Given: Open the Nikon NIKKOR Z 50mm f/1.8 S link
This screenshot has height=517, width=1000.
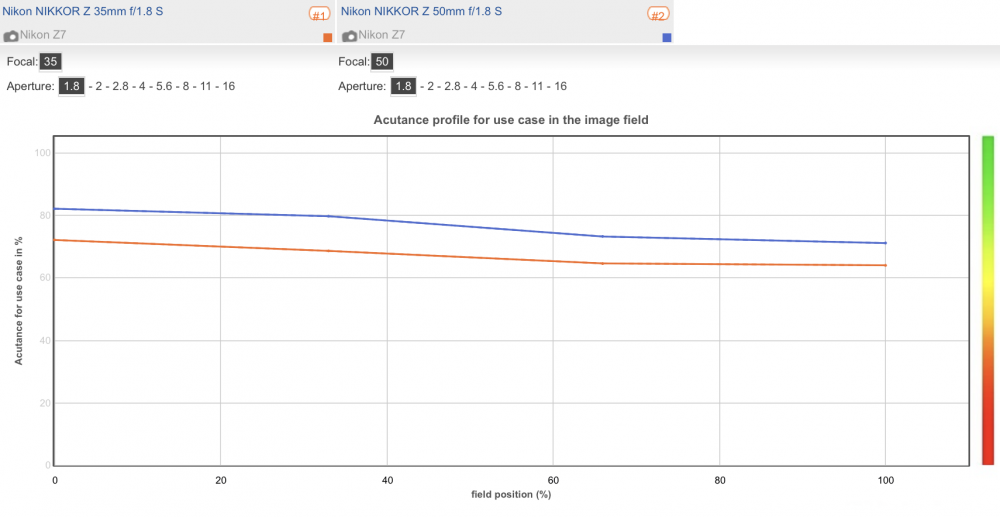Looking at the screenshot, I should (x=422, y=11).
